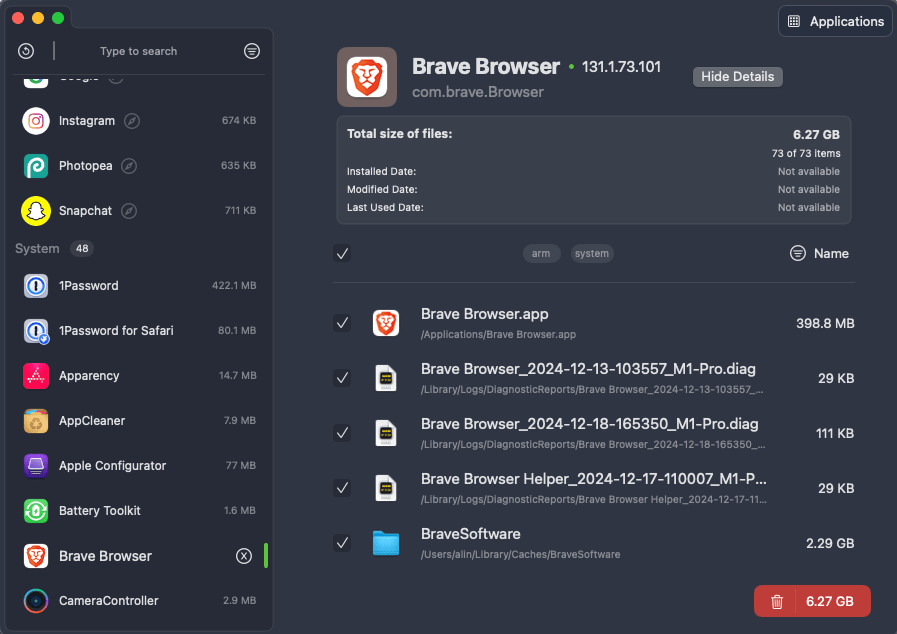The image size is (897, 634).
Task: Select the 1Password app icon
Action: pyautogui.click(x=36, y=286)
